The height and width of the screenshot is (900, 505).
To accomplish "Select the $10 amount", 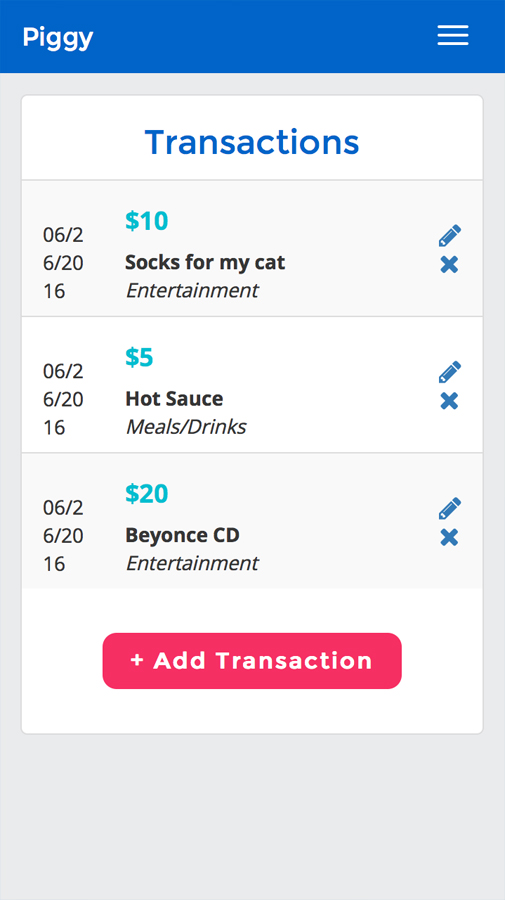I will (147, 221).
